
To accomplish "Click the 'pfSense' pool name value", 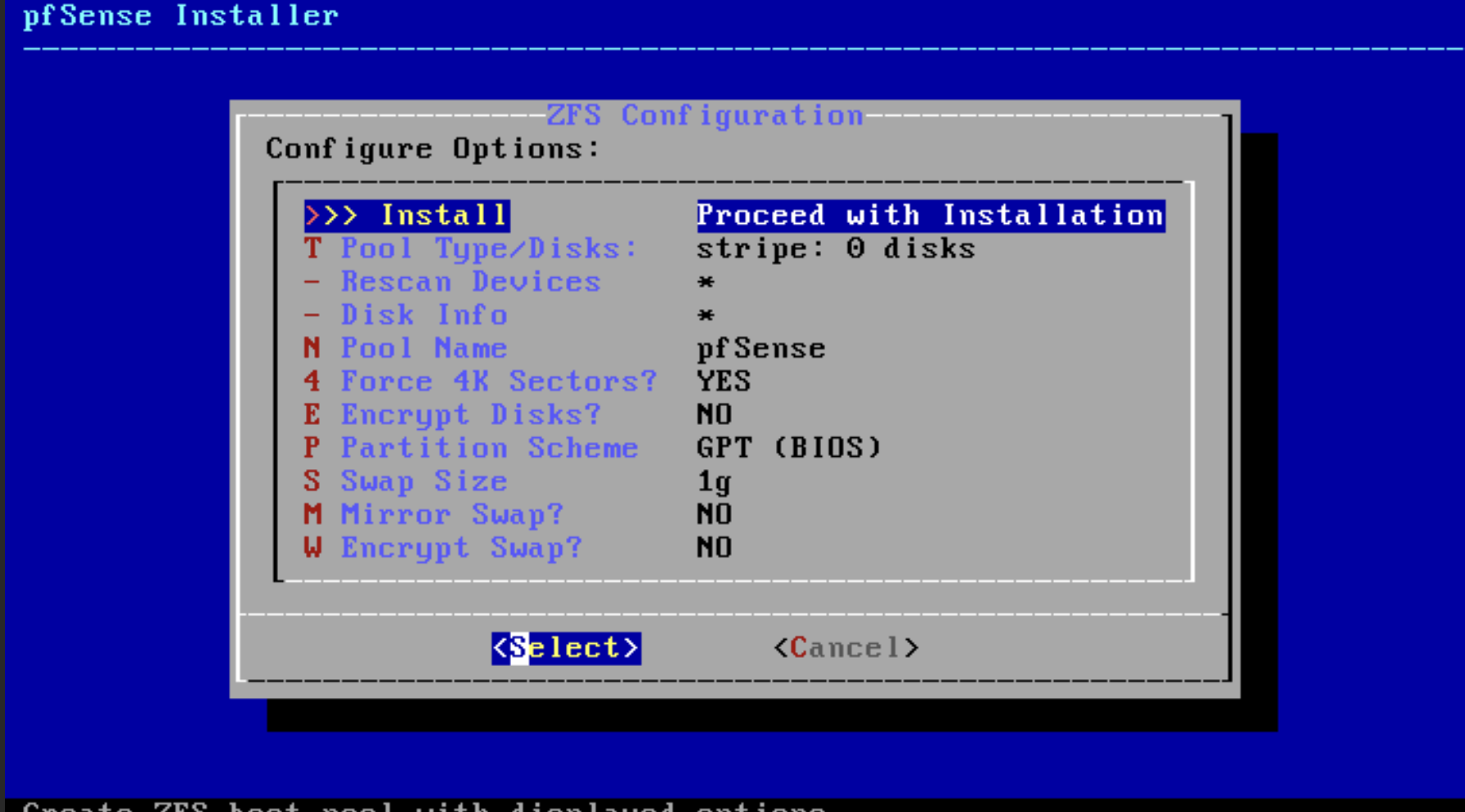I will tap(761, 349).
